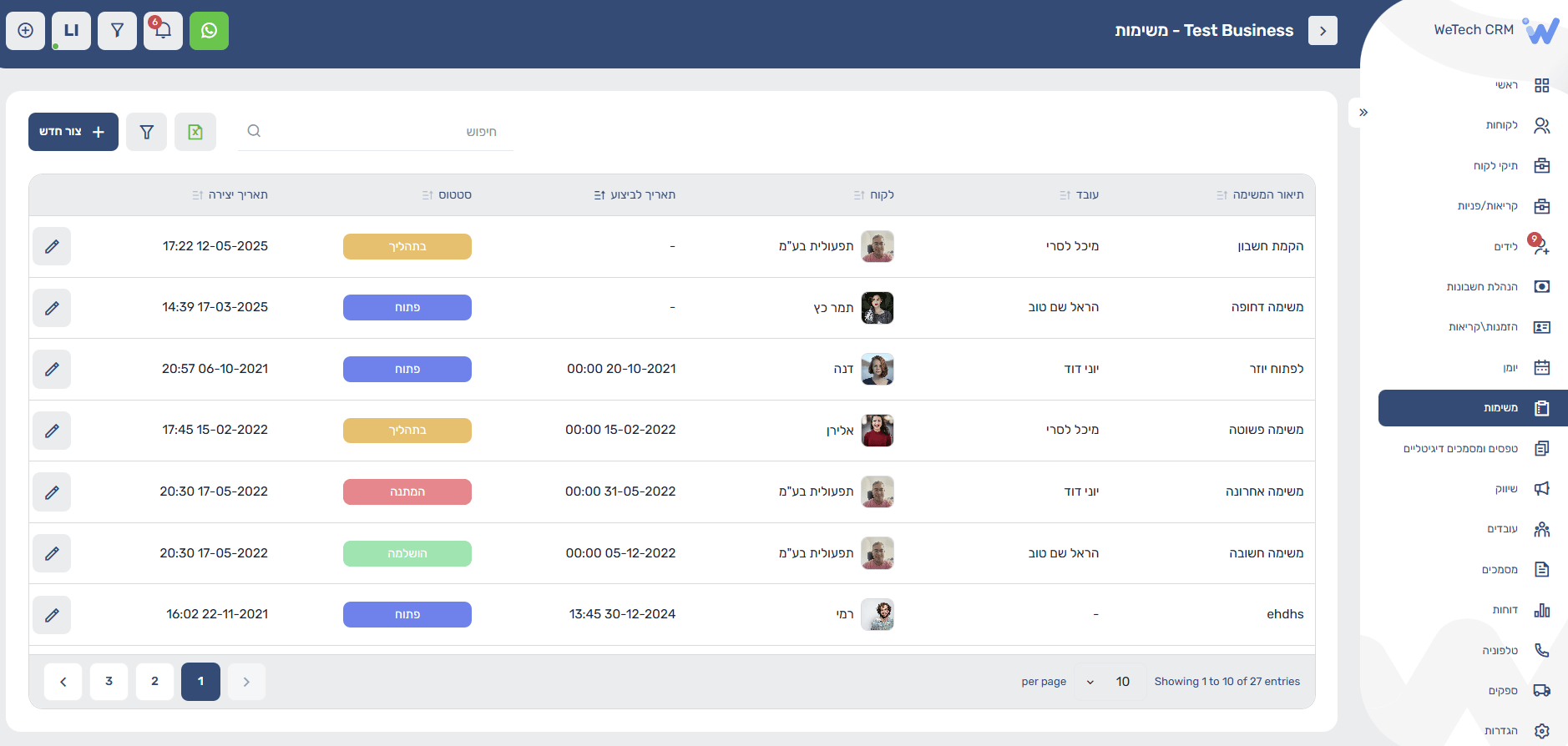Viewport: 1568px width, 746px height.
Task: Click the Excel export icon
Action: point(195,132)
